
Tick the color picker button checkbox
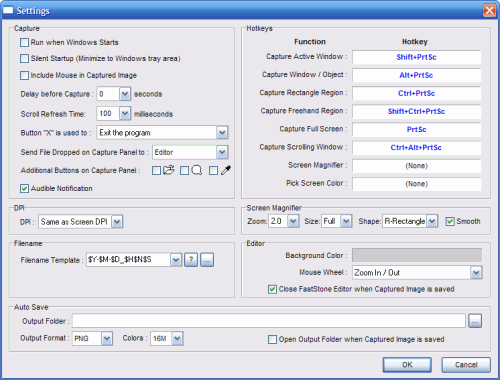(213, 171)
